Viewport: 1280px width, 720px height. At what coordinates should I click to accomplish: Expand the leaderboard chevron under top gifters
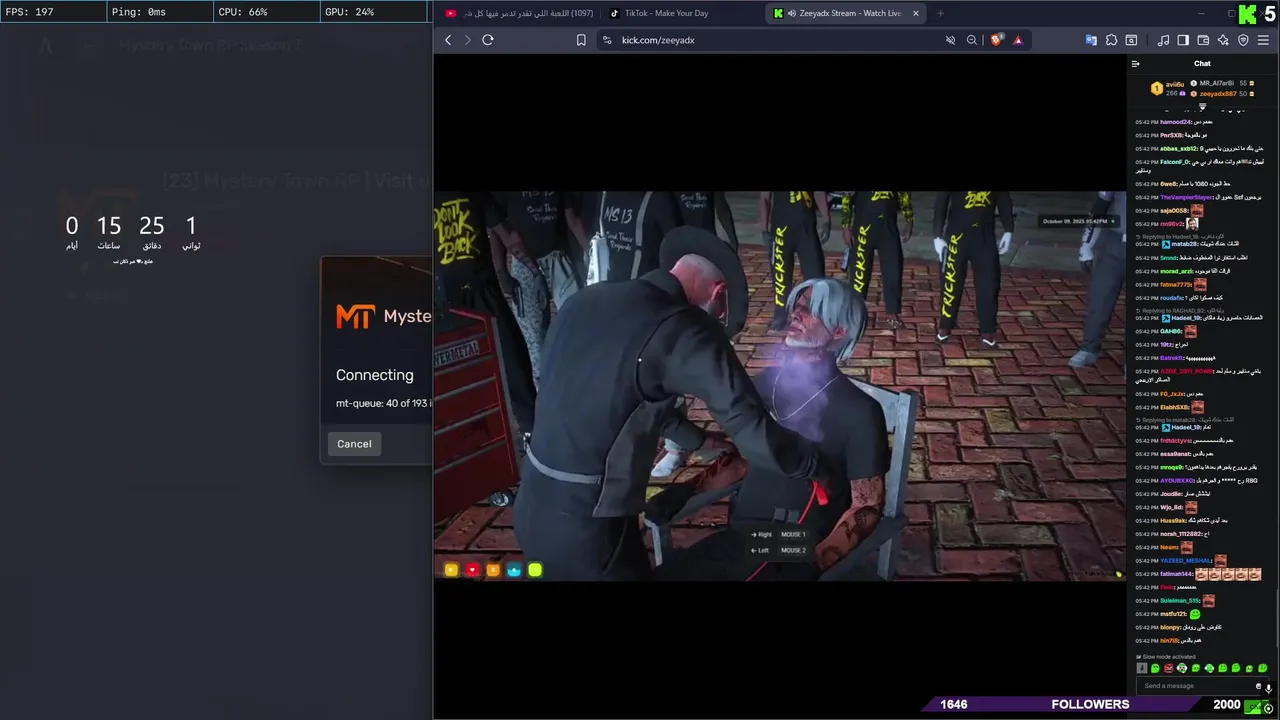[1203, 106]
